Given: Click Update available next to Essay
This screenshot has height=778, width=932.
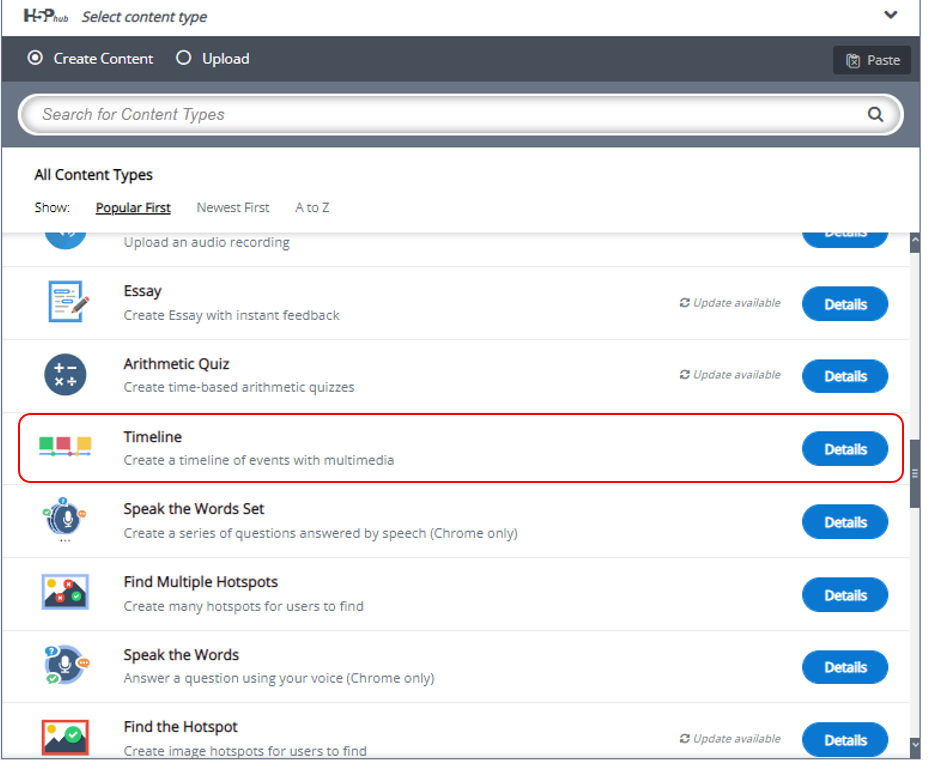Looking at the screenshot, I should click(x=730, y=303).
